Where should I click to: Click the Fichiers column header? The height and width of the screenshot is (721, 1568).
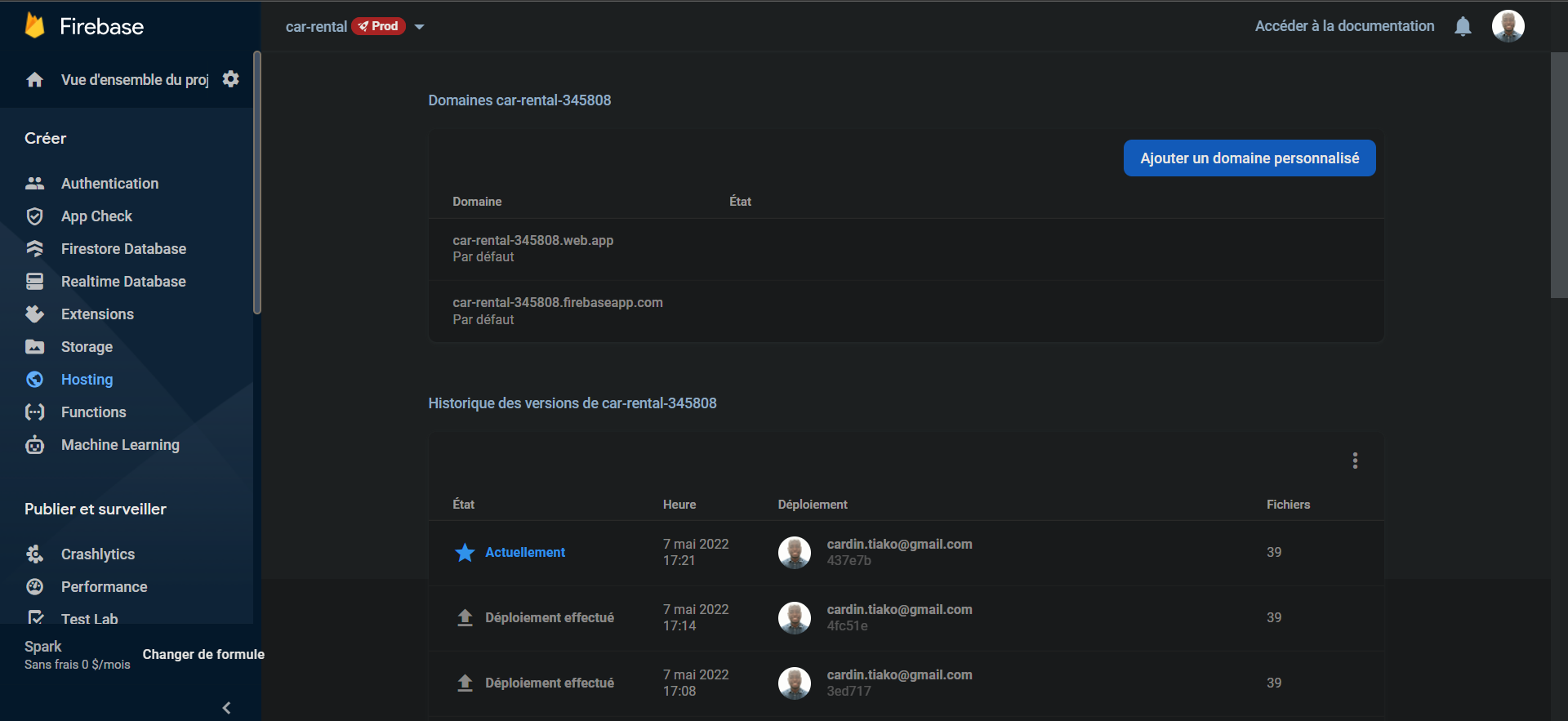pyautogui.click(x=1288, y=505)
